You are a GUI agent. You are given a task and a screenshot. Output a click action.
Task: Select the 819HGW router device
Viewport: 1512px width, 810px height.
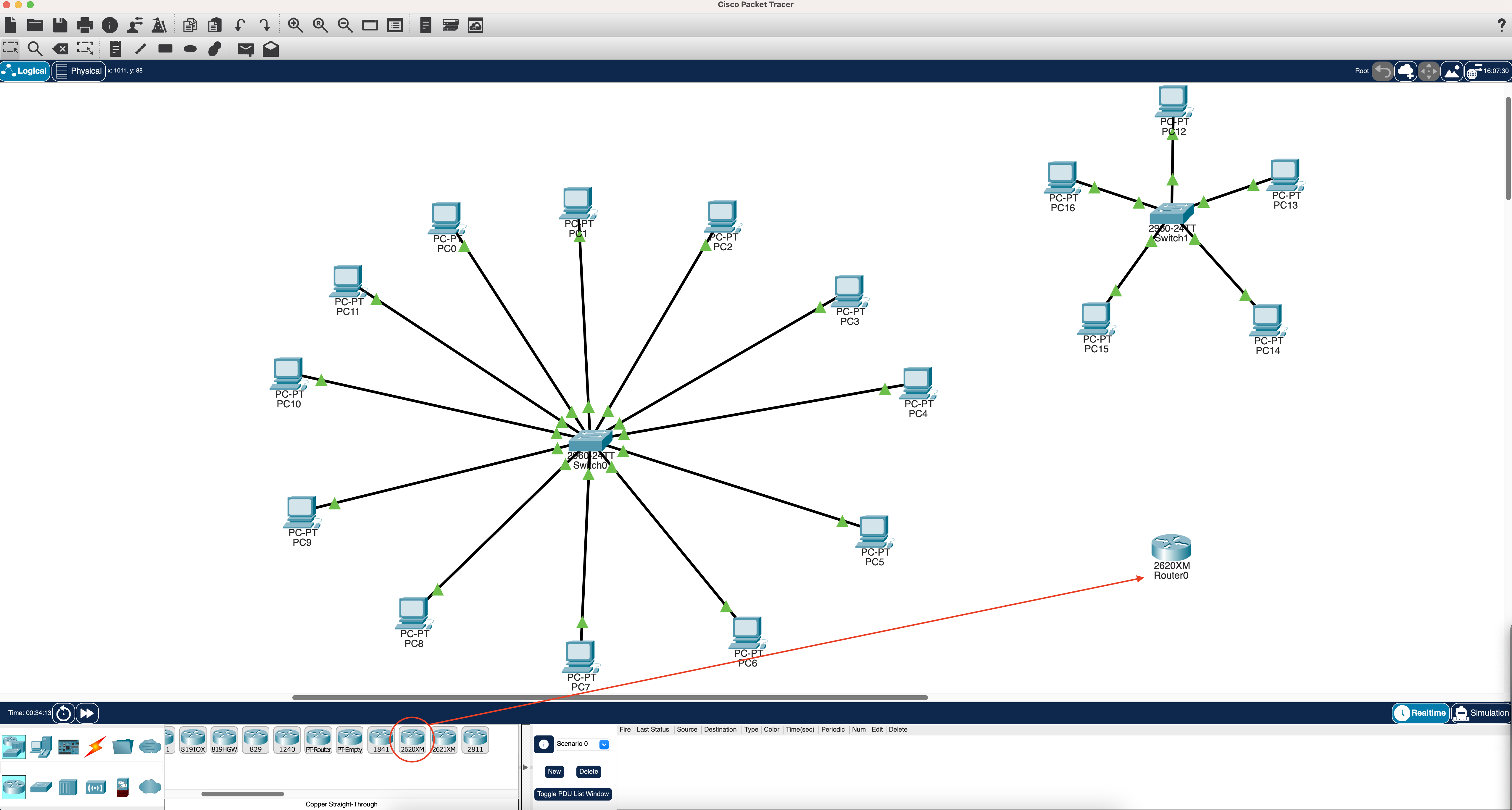pos(224,740)
